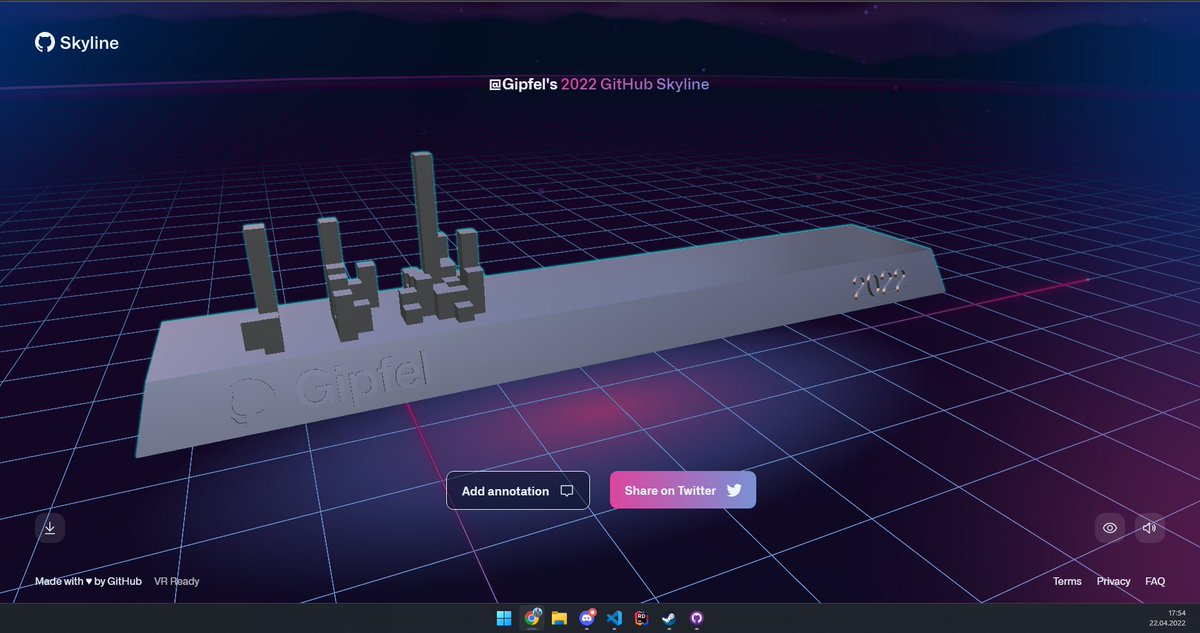
Task: Click the Add annotation button
Action: click(x=518, y=491)
